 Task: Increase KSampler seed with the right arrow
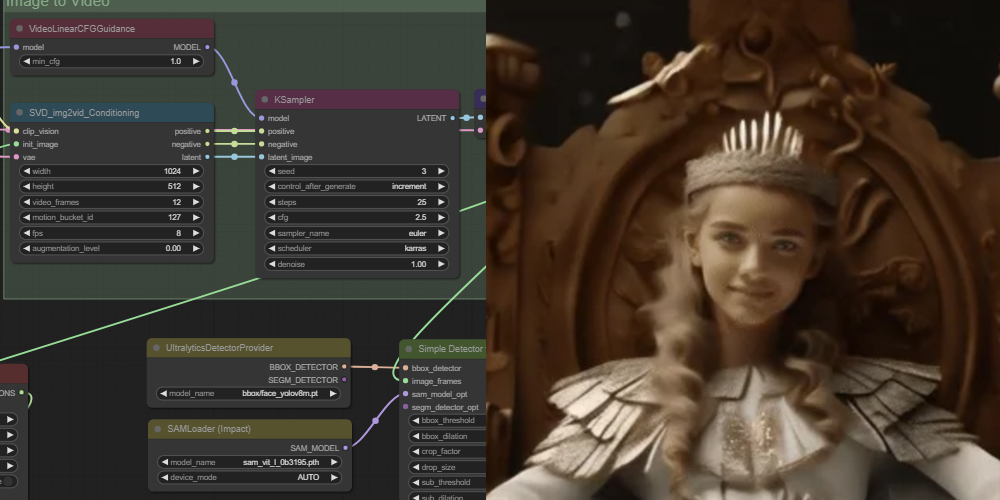click(x=441, y=171)
